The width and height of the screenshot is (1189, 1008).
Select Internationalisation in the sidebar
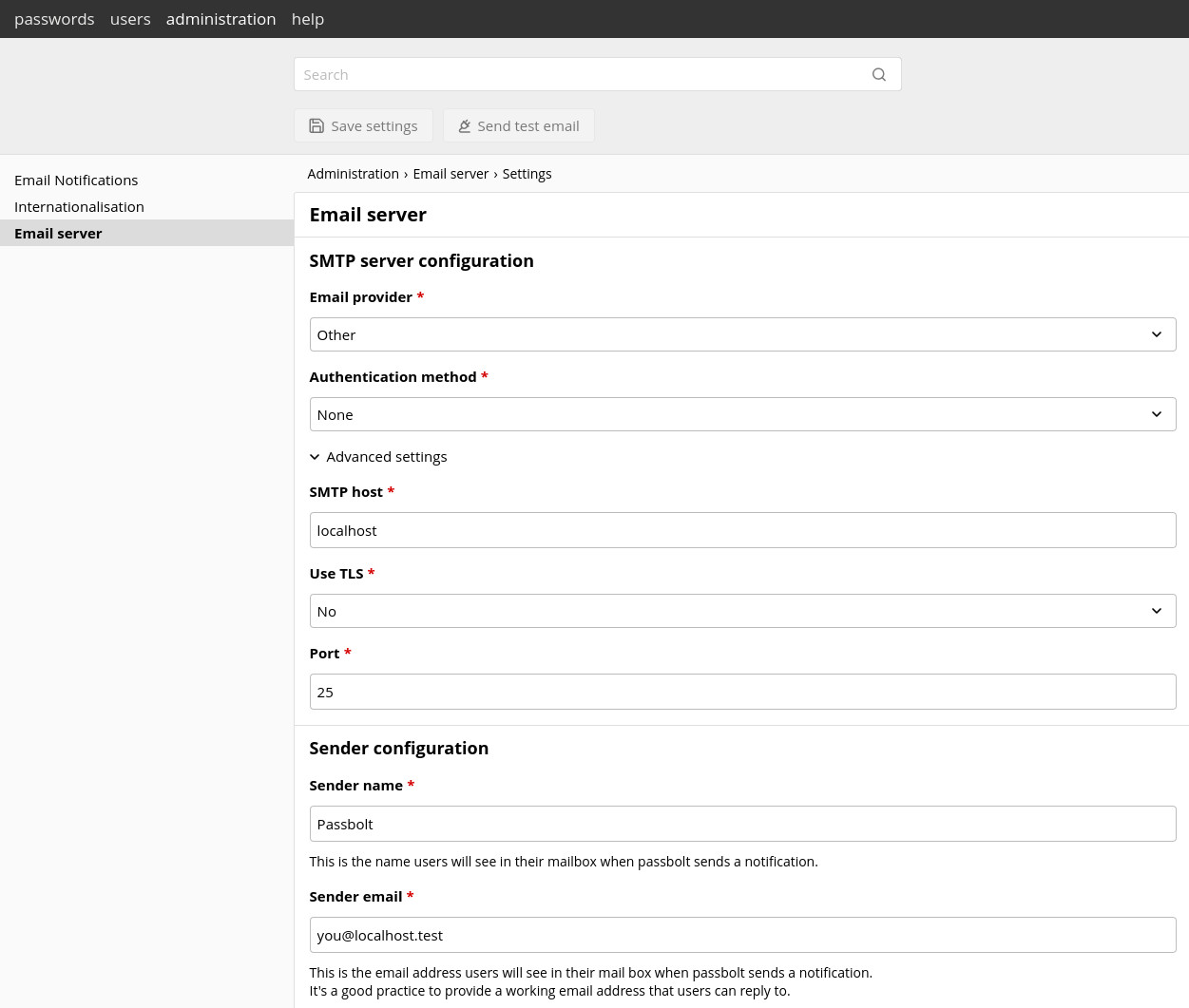coord(79,206)
